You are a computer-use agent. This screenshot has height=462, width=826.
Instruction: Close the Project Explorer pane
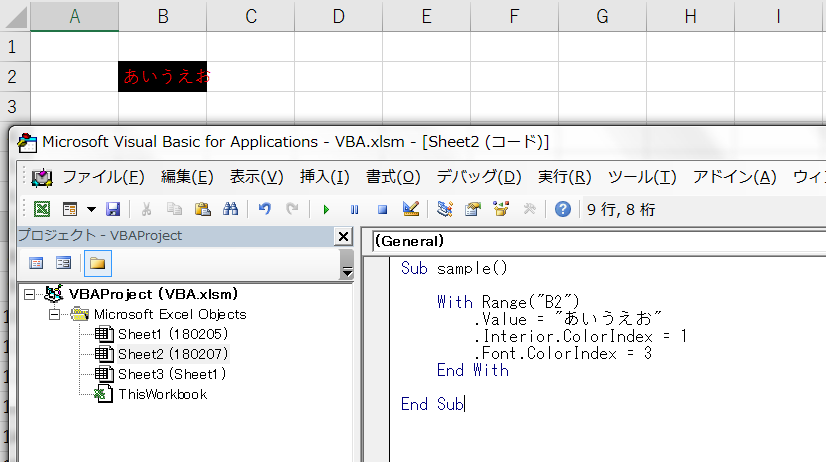pyautogui.click(x=343, y=237)
